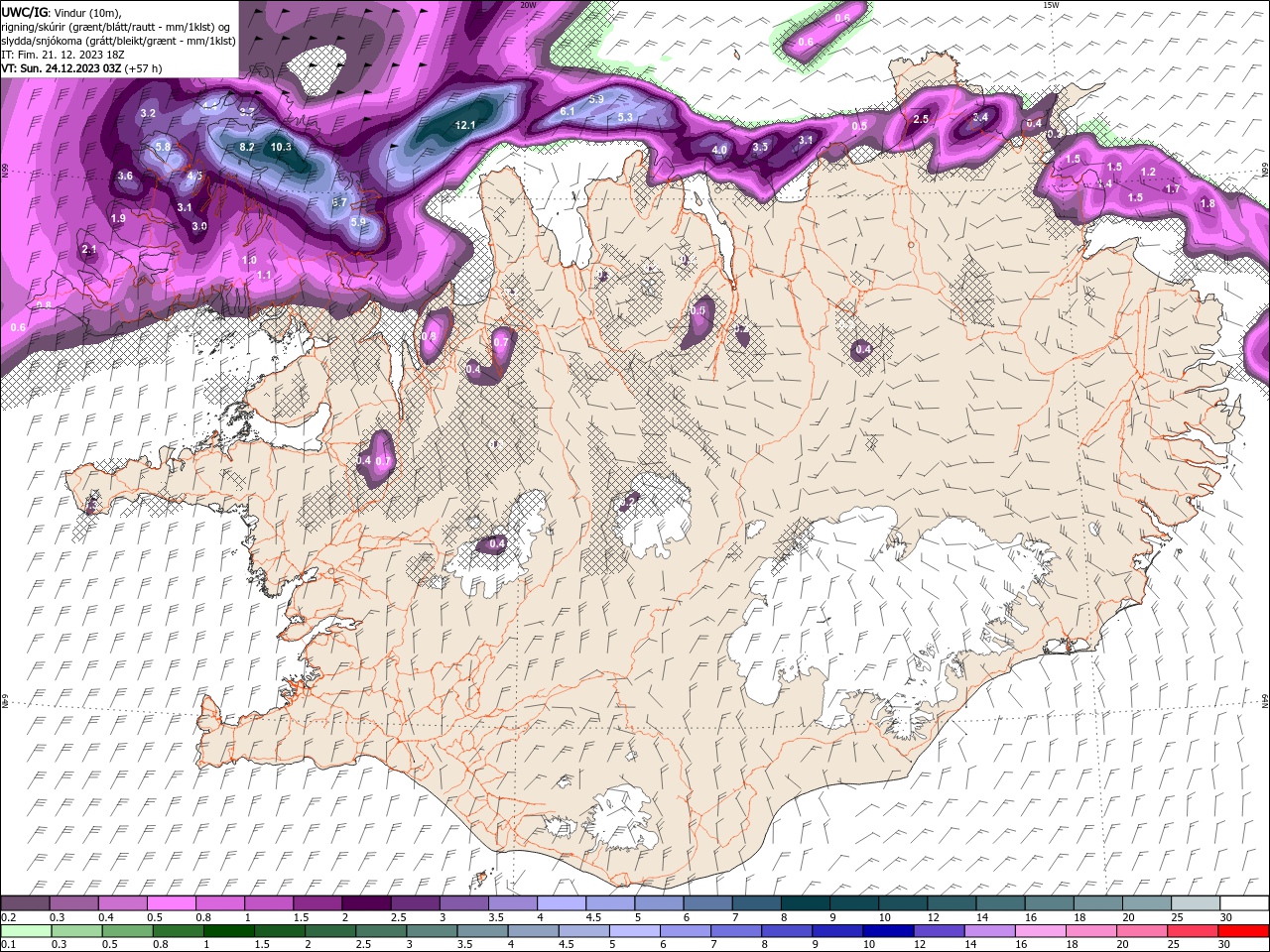Click the 20W longitude label at top
The width and height of the screenshot is (1270, 952).
[528, 4]
